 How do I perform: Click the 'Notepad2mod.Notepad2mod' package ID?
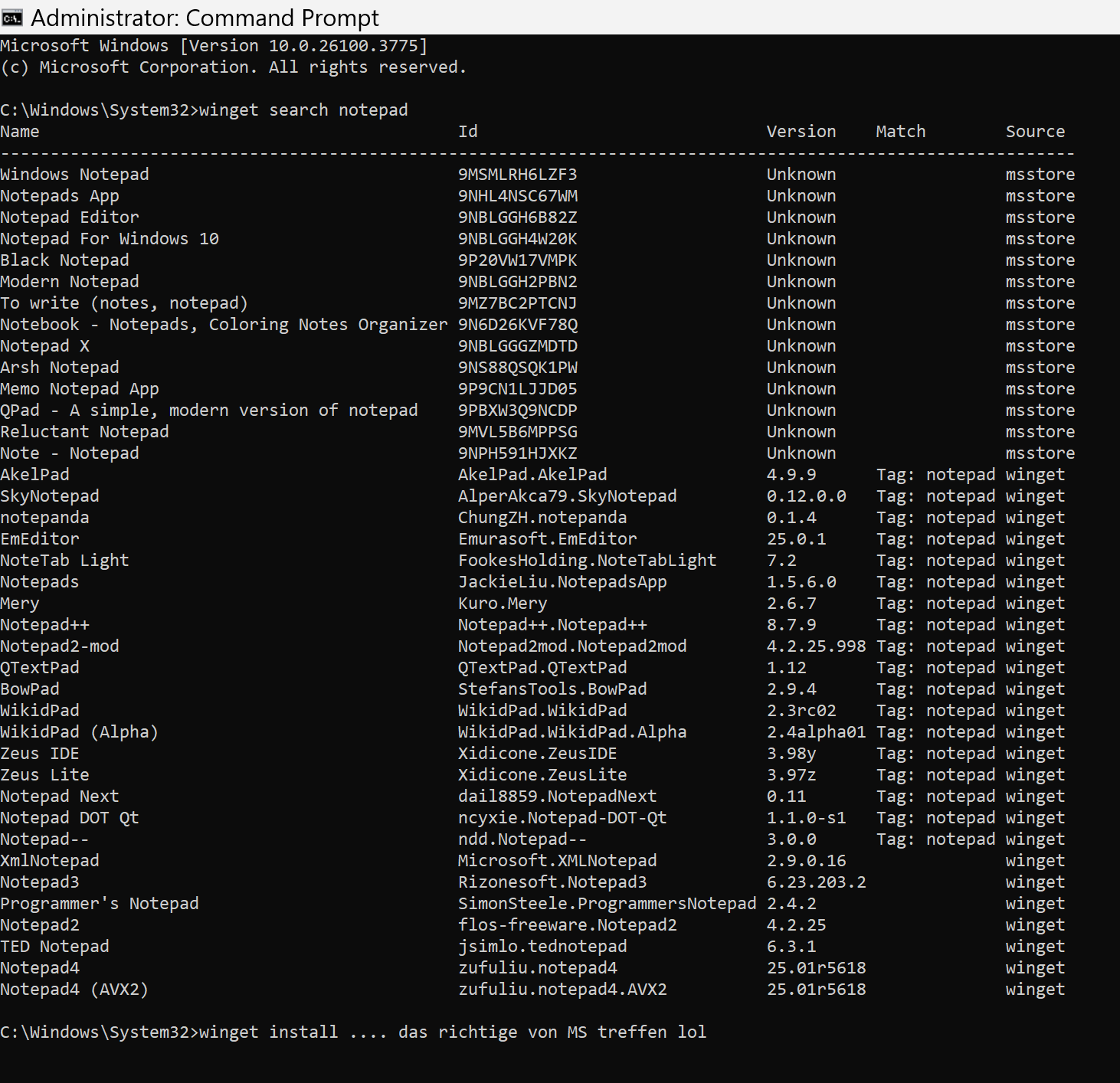pyautogui.click(x=572, y=646)
